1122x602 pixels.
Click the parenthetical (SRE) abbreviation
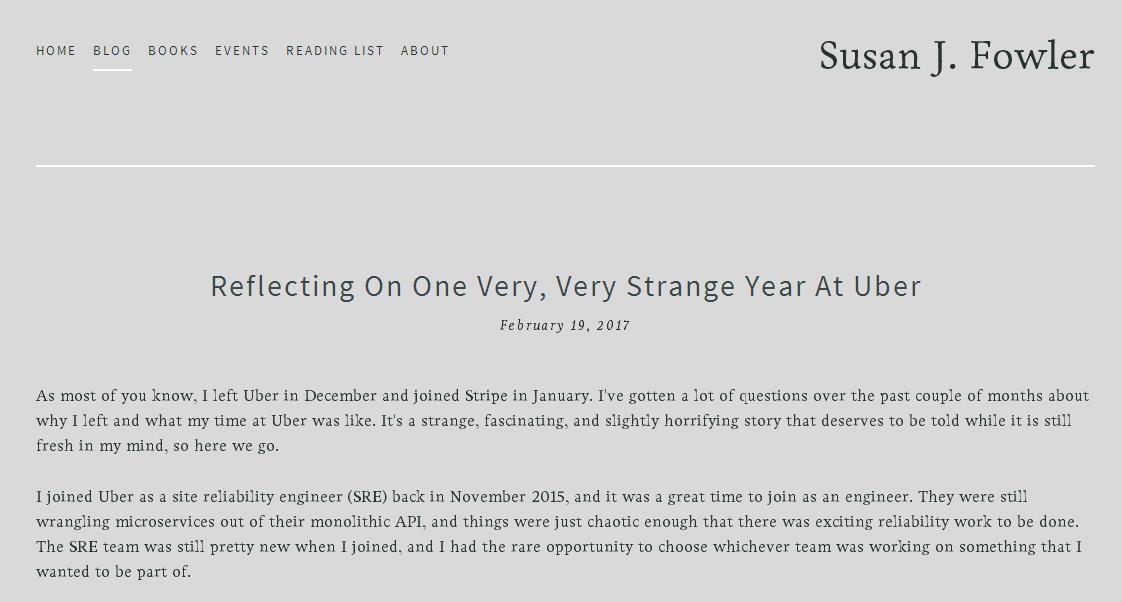[x=367, y=497]
